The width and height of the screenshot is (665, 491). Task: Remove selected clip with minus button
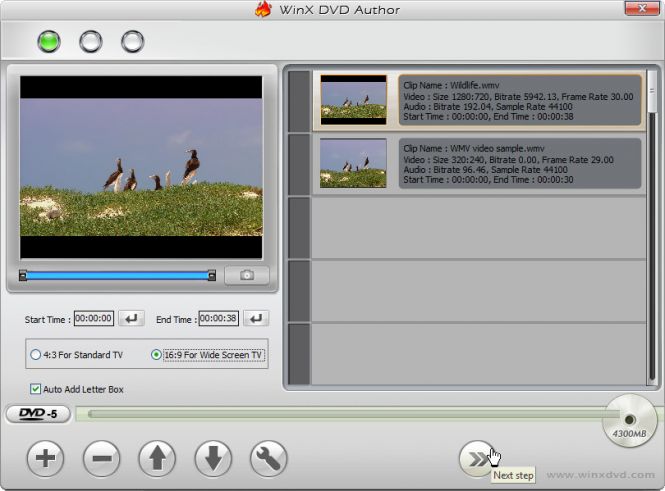101,459
